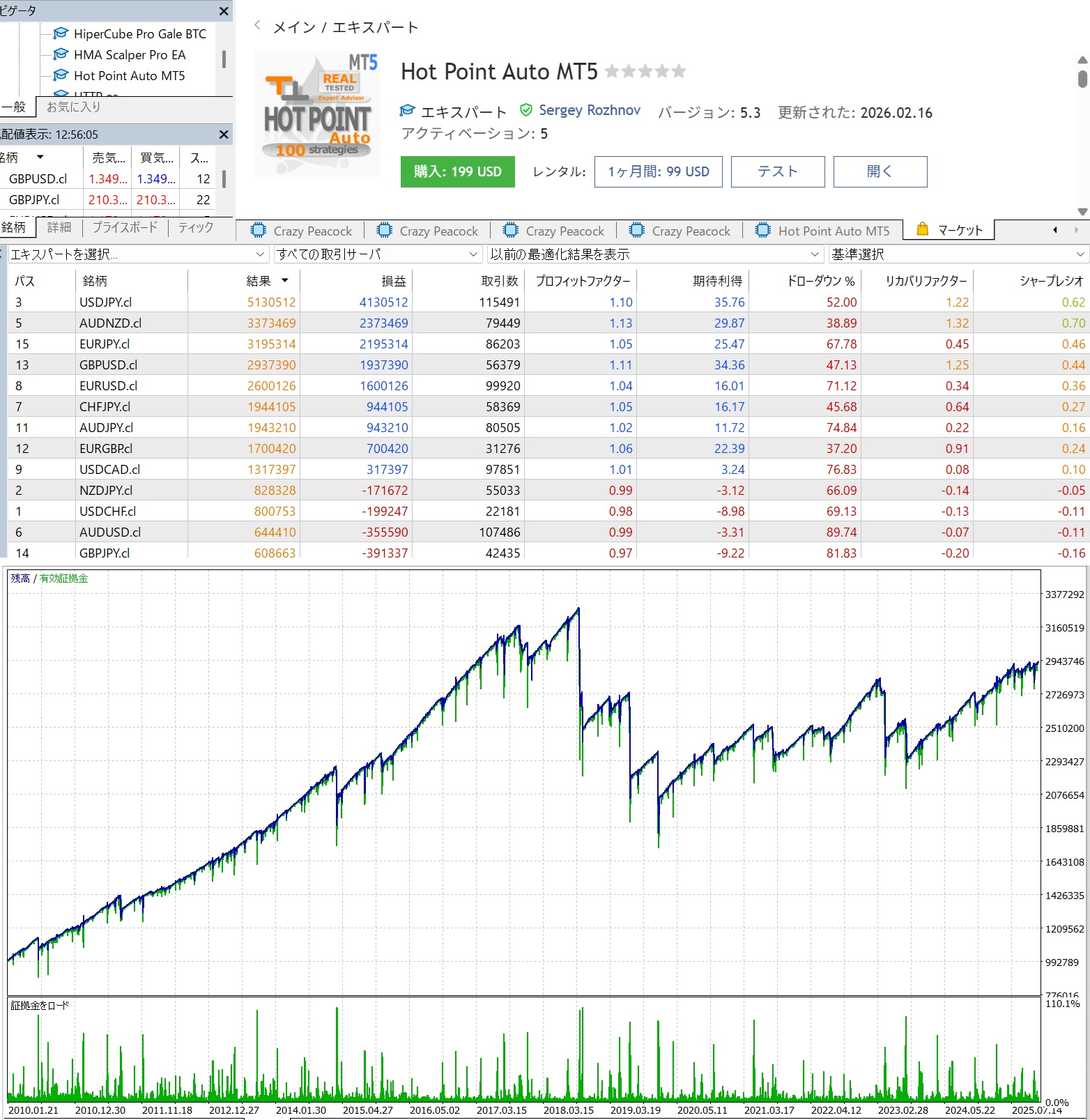
Task: Open the エキスパートを選択 dropdown
Action: coord(138,254)
